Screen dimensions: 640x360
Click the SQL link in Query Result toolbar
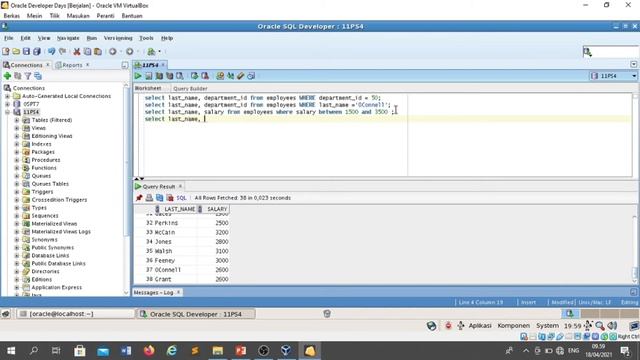click(181, 198)
